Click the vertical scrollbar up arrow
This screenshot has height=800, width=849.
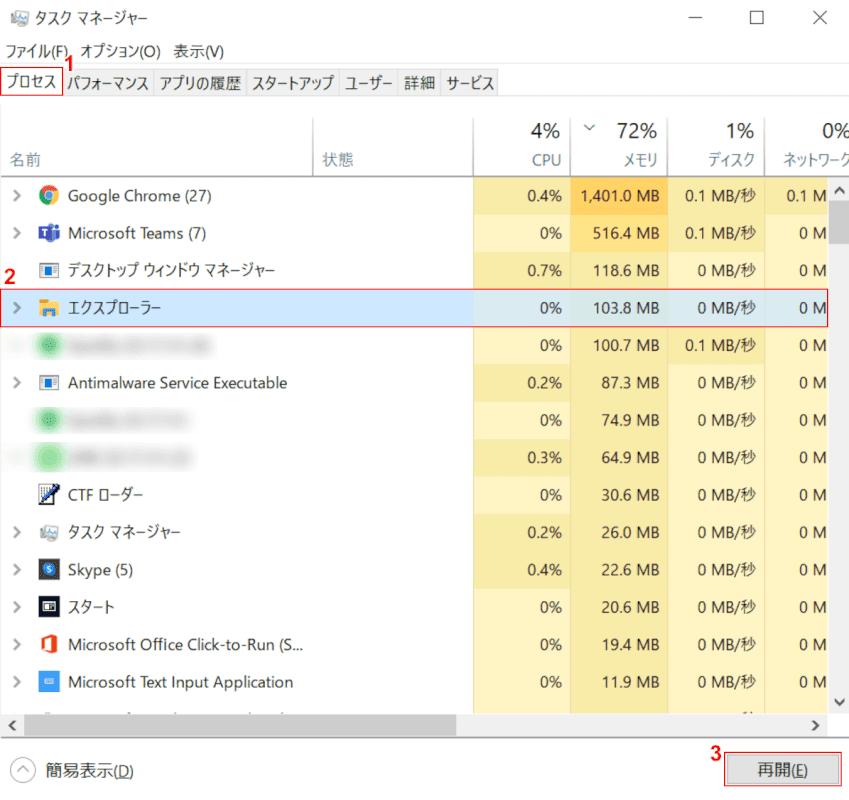839,190
